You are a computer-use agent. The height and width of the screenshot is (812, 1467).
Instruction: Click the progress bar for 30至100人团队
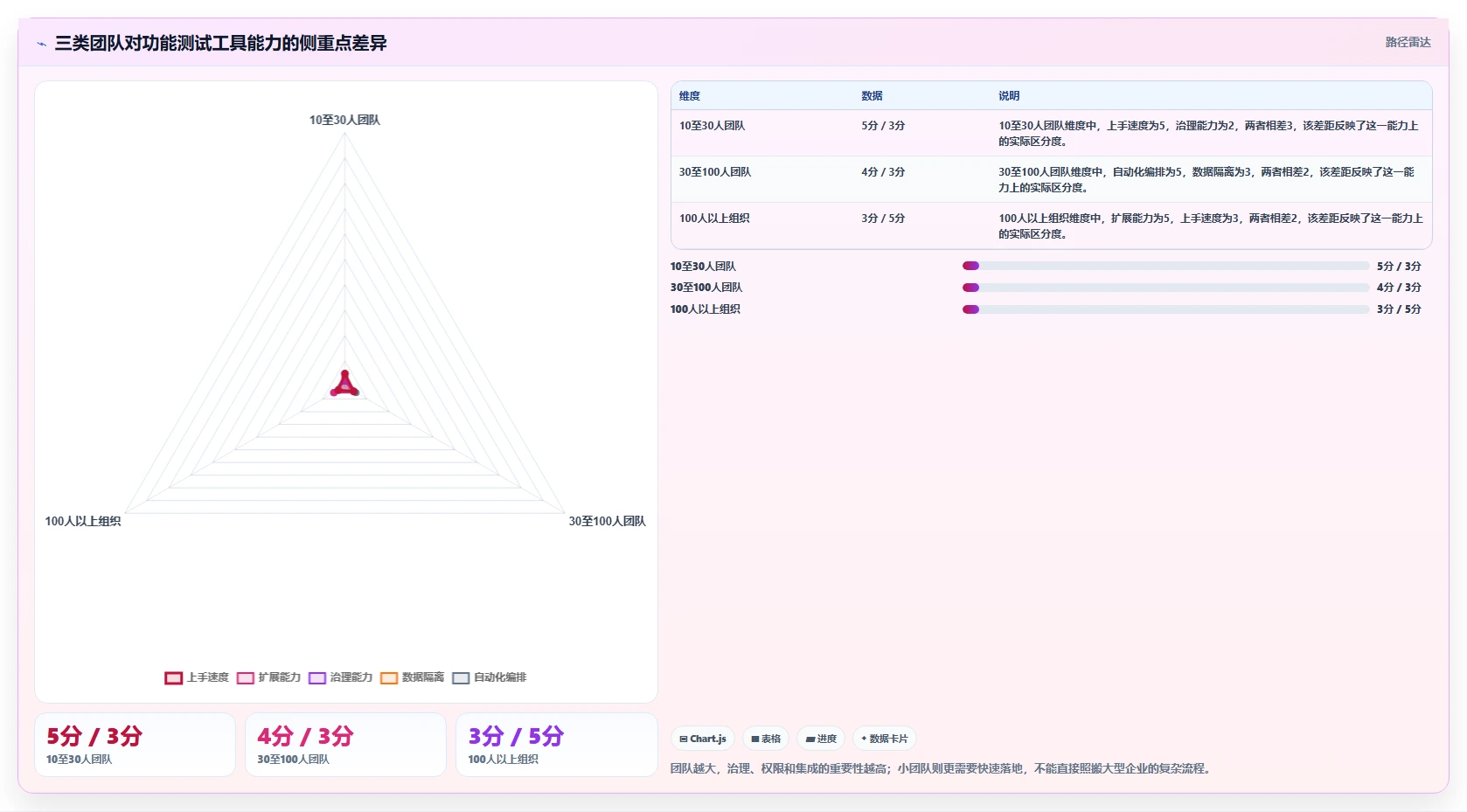tap(1165, 288)
